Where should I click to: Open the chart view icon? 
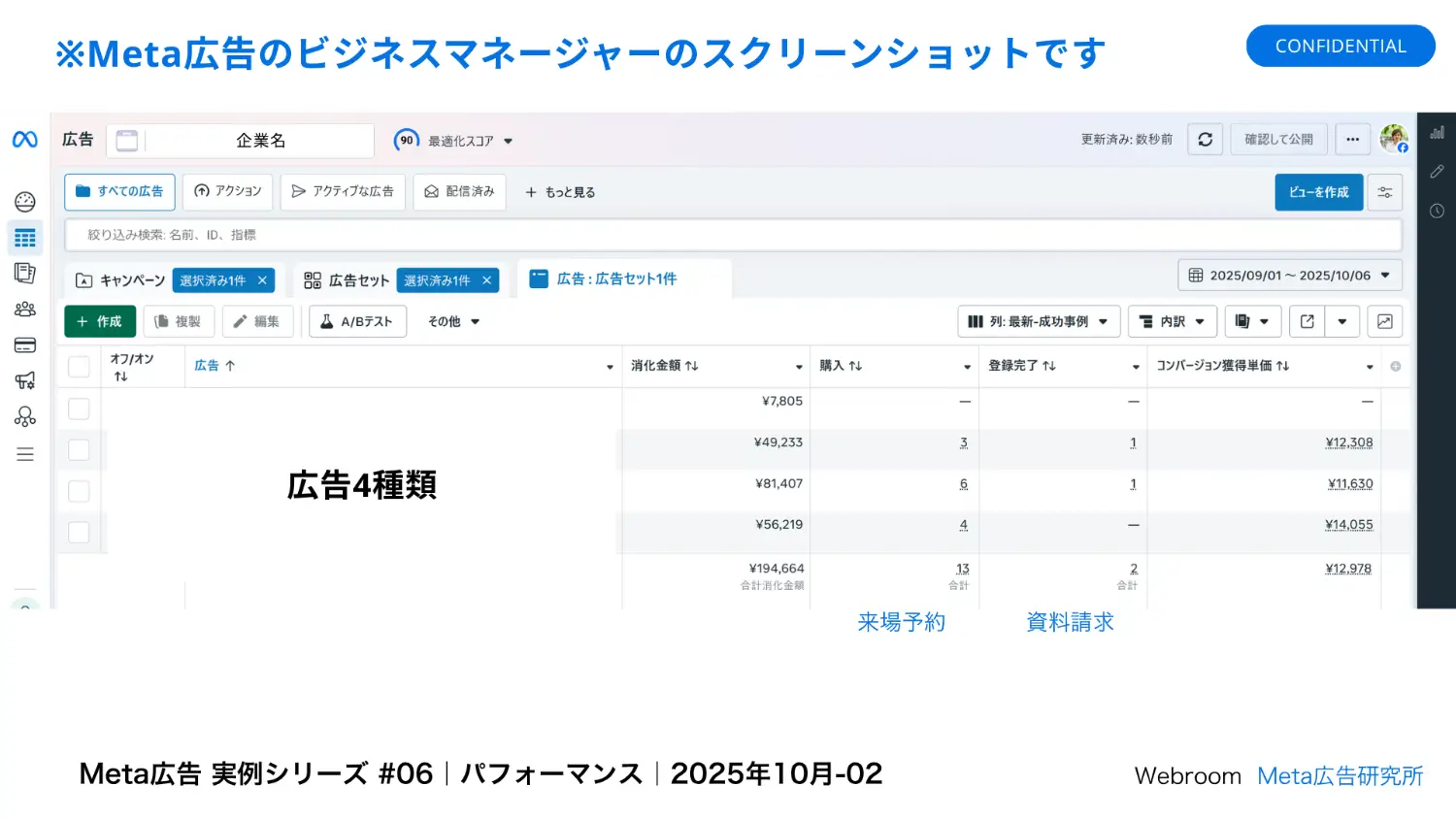click(x=1384, y=321)
